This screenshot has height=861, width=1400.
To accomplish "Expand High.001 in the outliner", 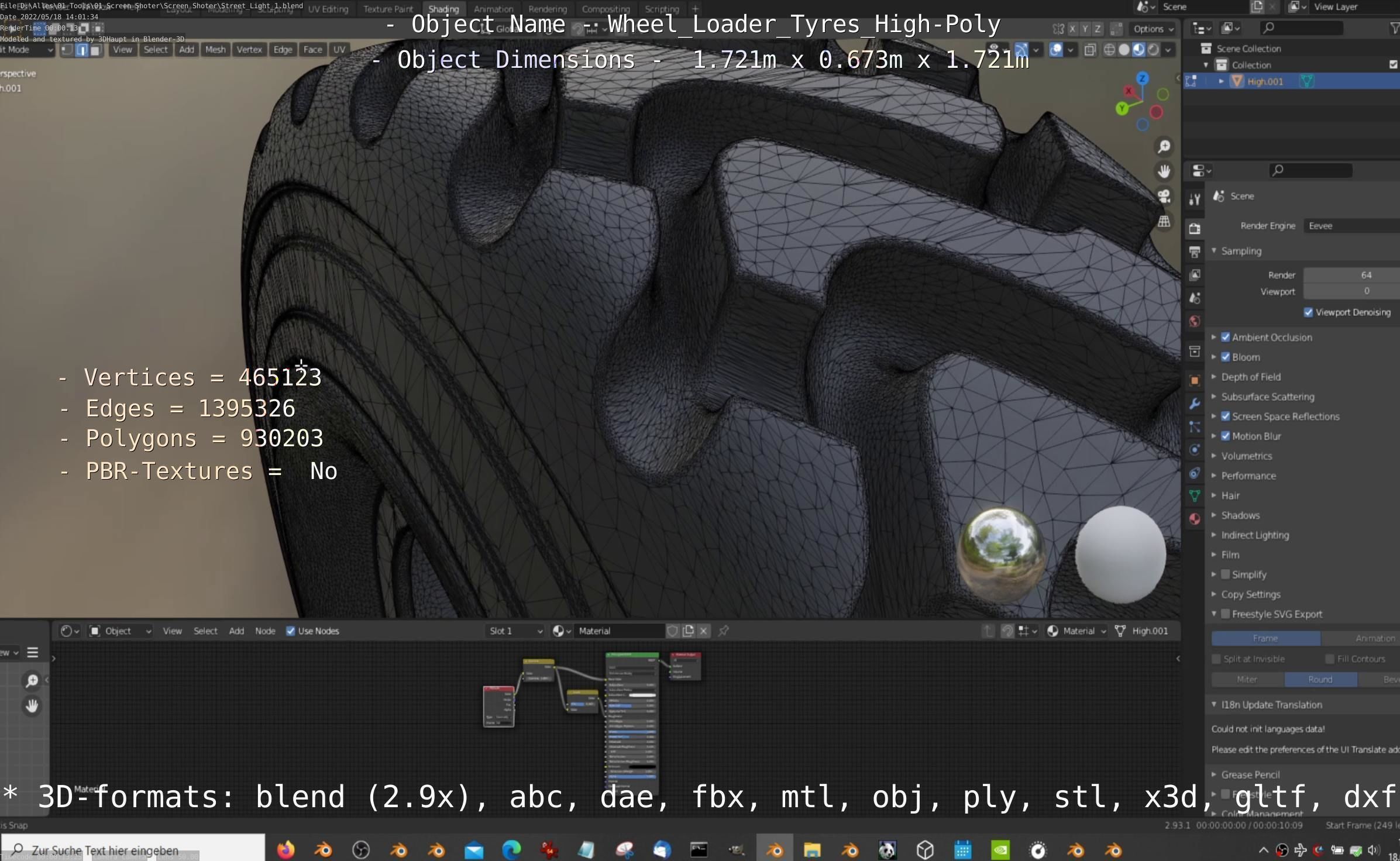I will click(1222, 81).
